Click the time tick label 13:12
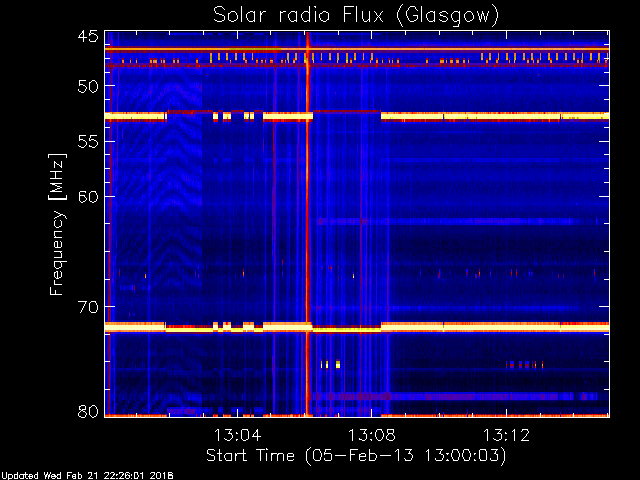This screenshot has width=640, height=480. (x=507, y=435)
